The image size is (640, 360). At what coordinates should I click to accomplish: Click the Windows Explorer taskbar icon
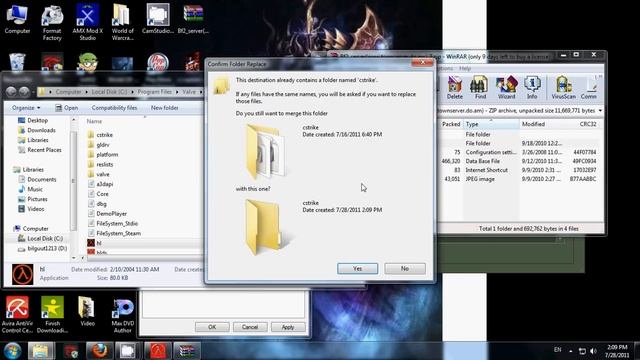[40, 351]
